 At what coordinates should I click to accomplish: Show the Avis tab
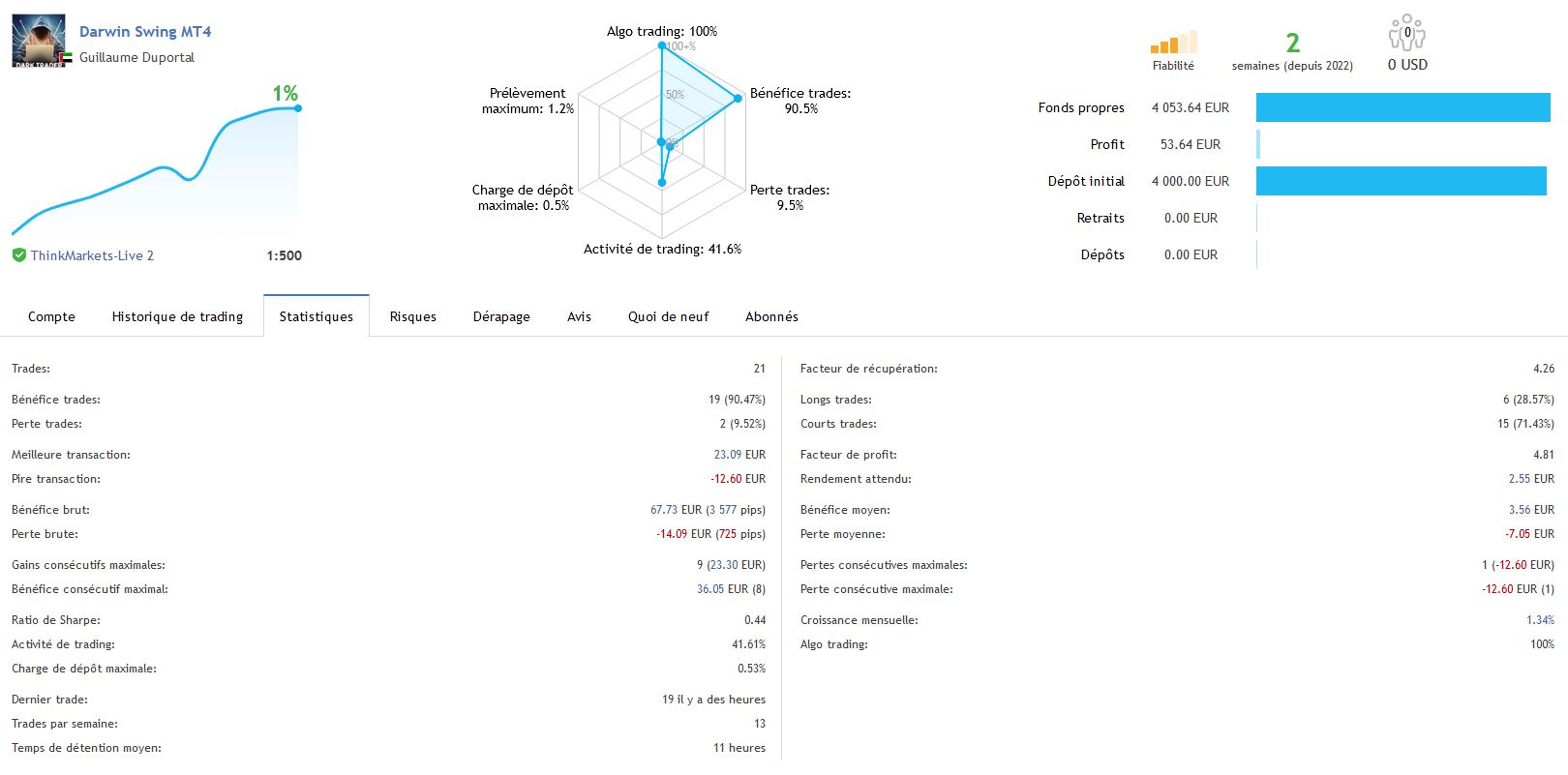pos(579,316)
